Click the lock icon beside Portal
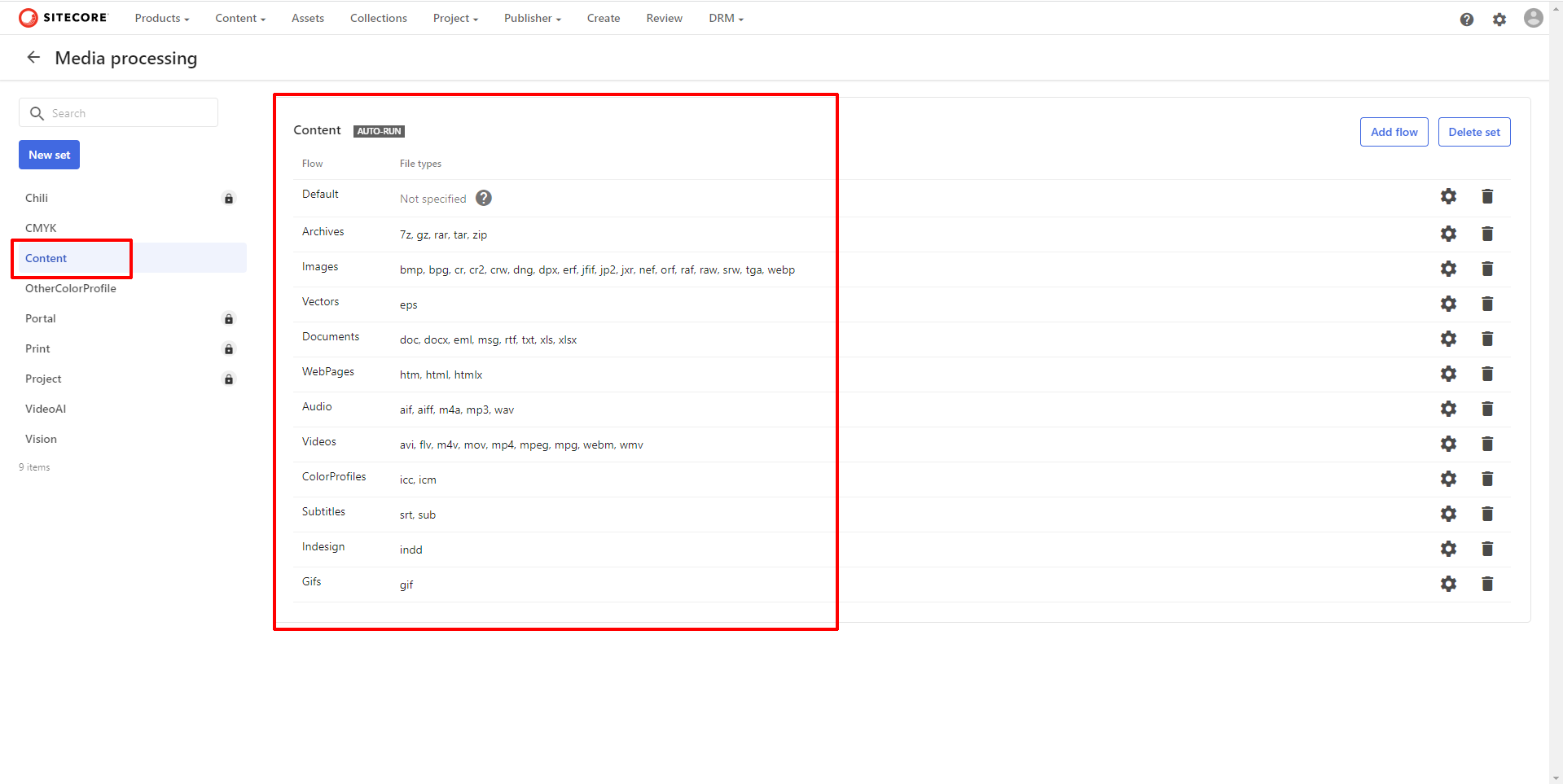 (x=229, y=319)
